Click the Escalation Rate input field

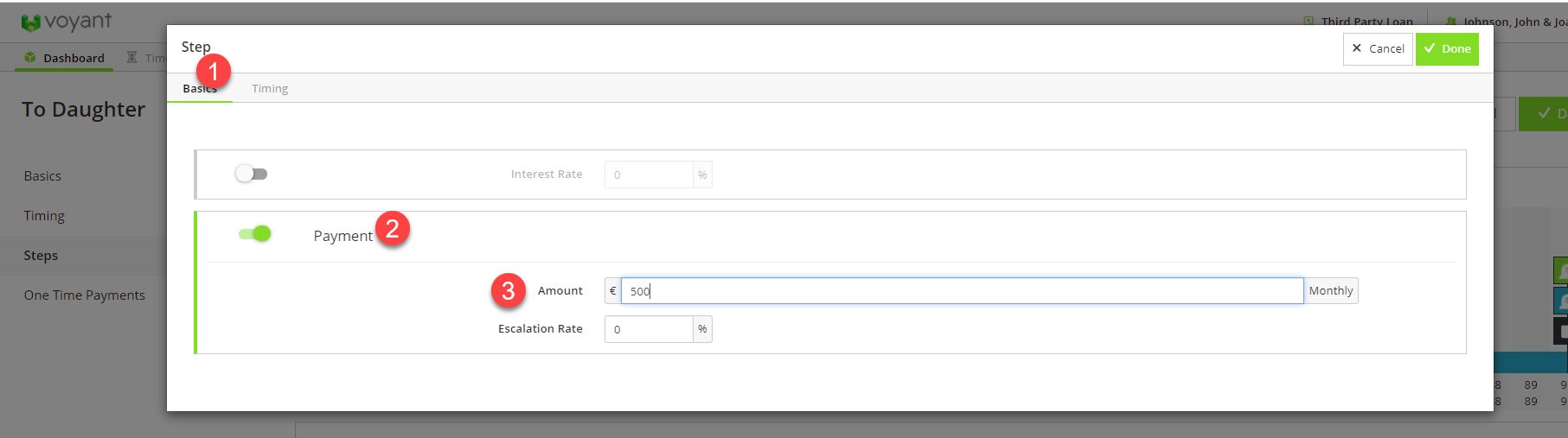point(649,329)
